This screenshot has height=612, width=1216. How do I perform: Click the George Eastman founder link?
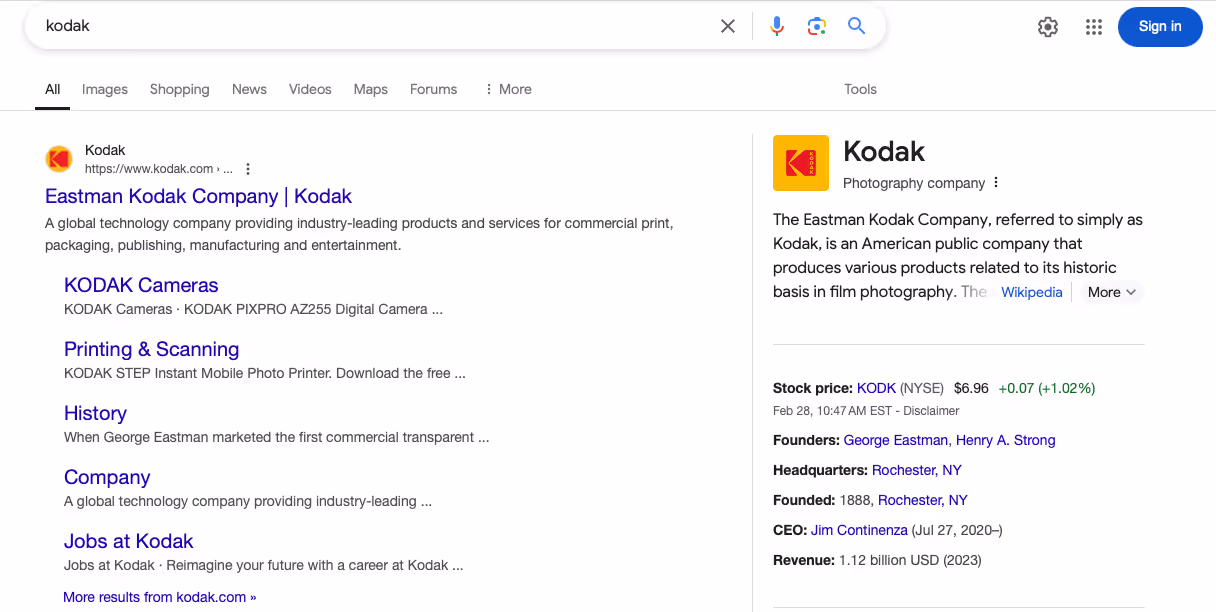[x=895, y=440]
